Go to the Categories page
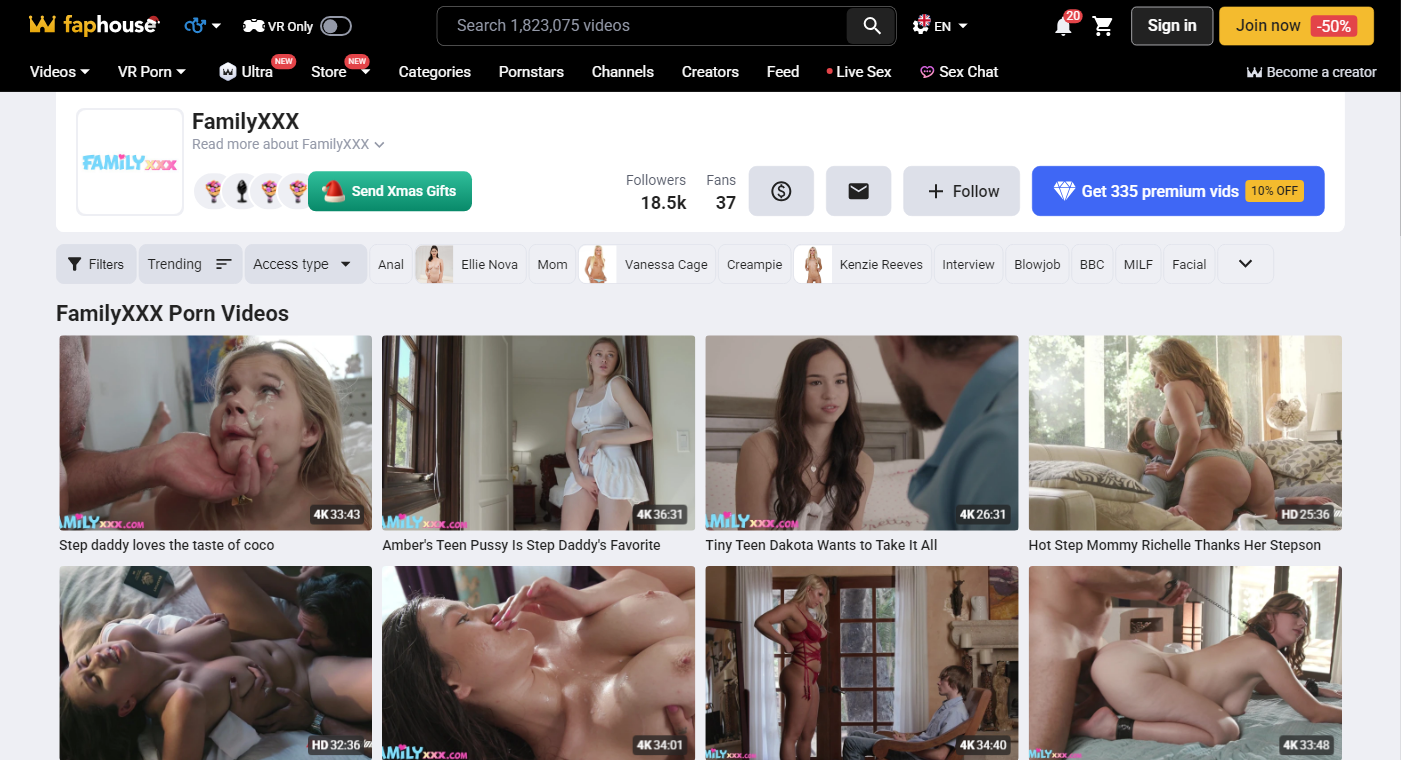Image resolution: width=1401 pixels, height=760 pixels. [x=435, y=72]
